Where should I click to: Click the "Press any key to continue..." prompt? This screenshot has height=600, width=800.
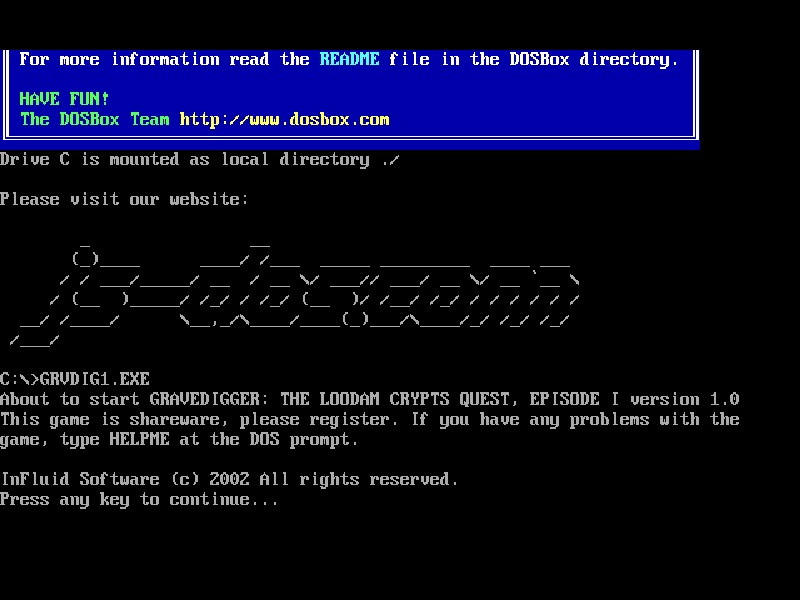click(139, 499)
